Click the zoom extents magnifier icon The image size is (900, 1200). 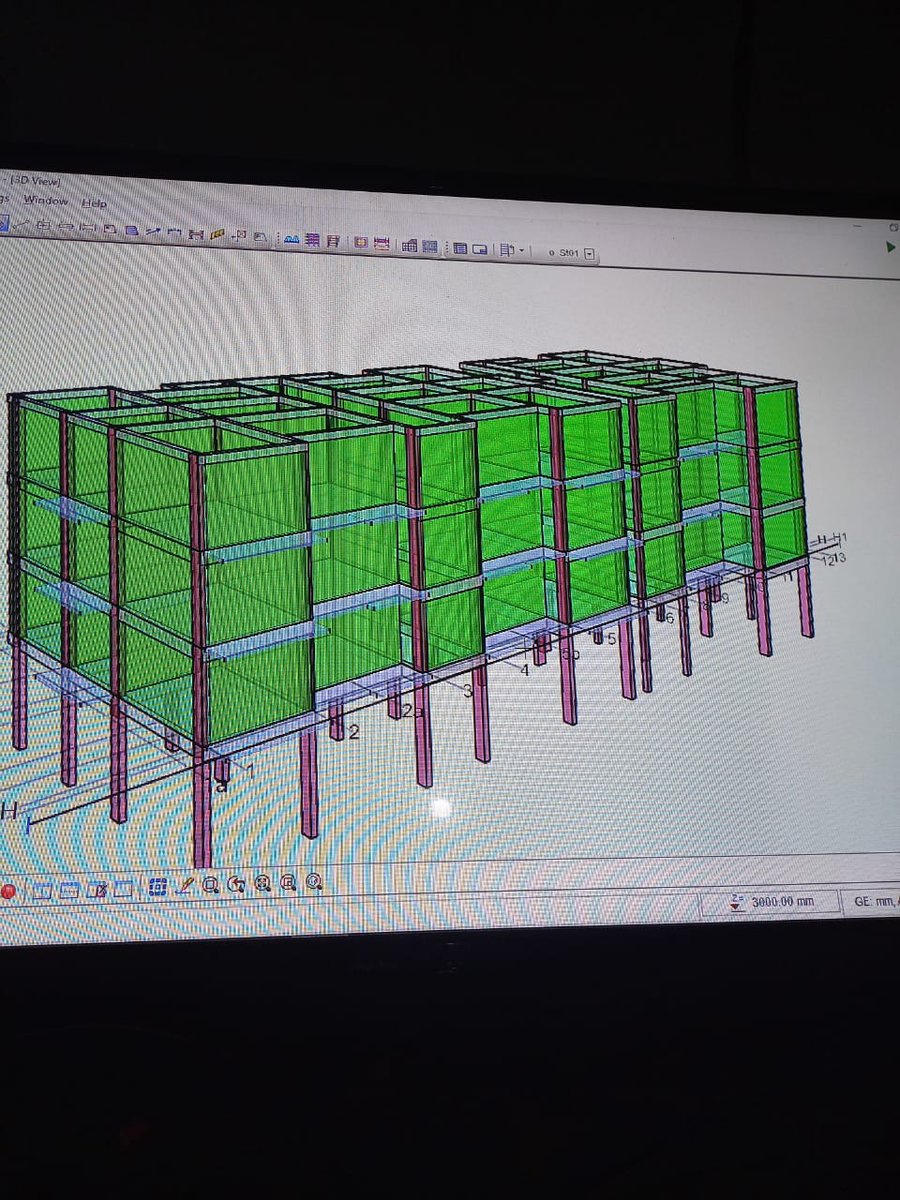click(261, 883)
